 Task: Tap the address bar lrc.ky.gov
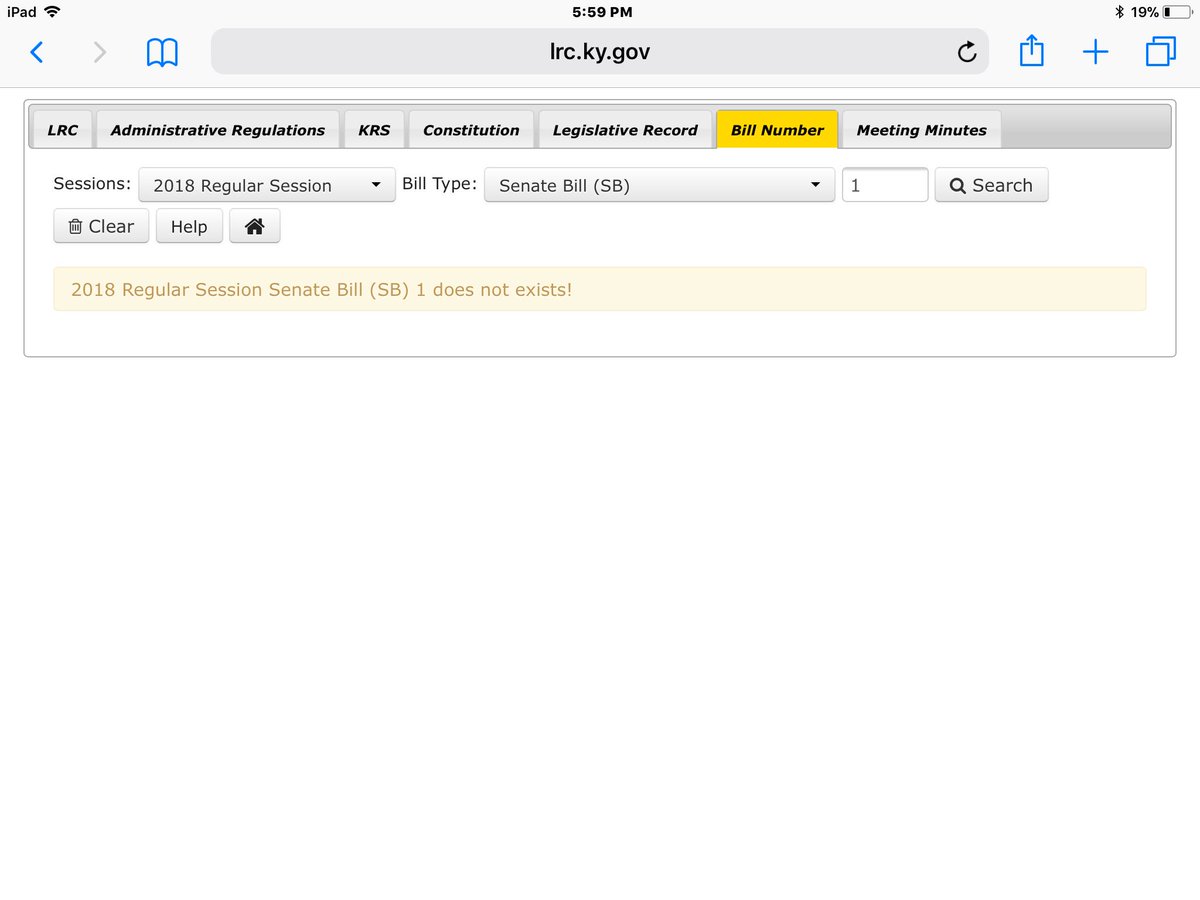[x=599, y=51]
